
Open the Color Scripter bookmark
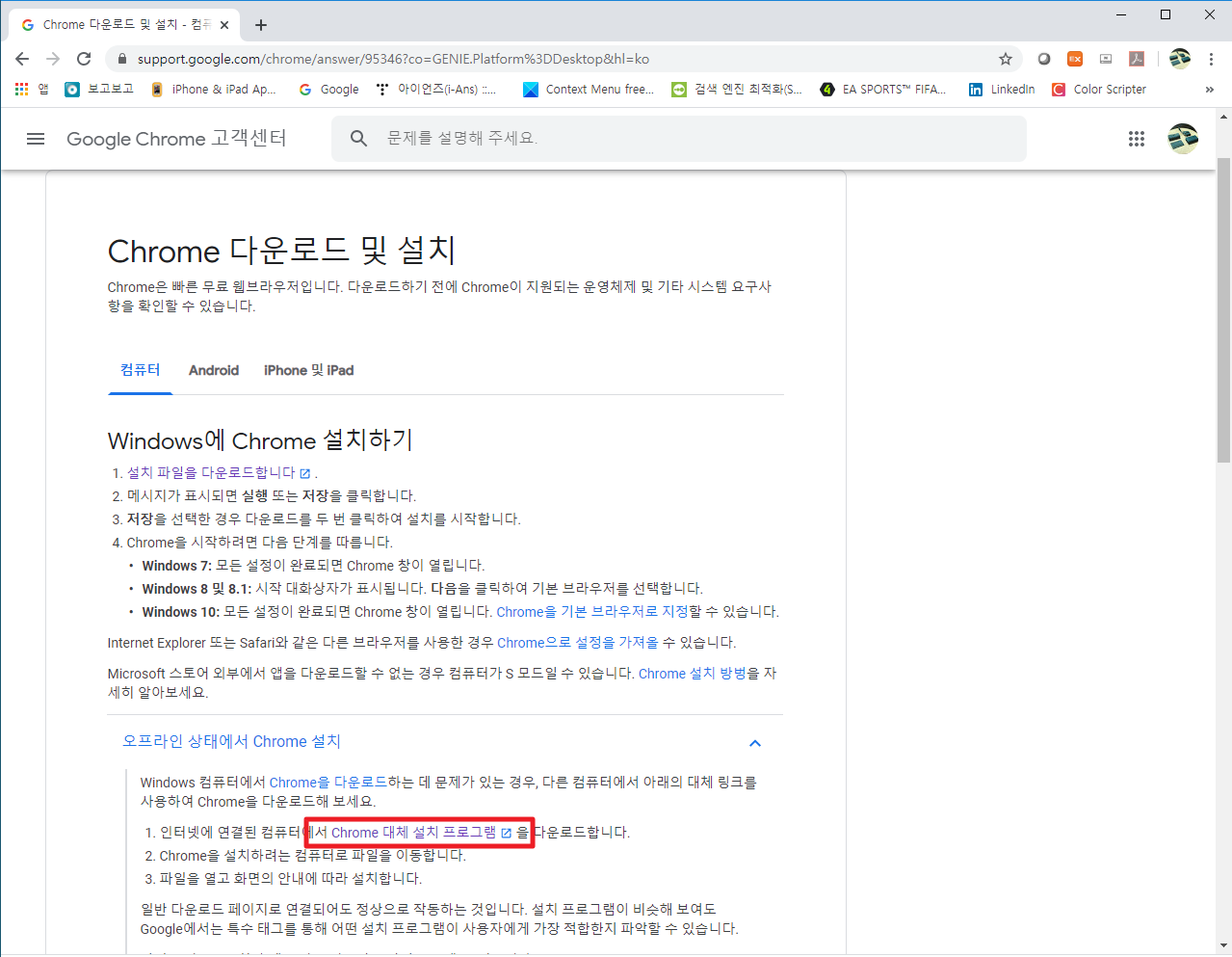coord(1099,89)
